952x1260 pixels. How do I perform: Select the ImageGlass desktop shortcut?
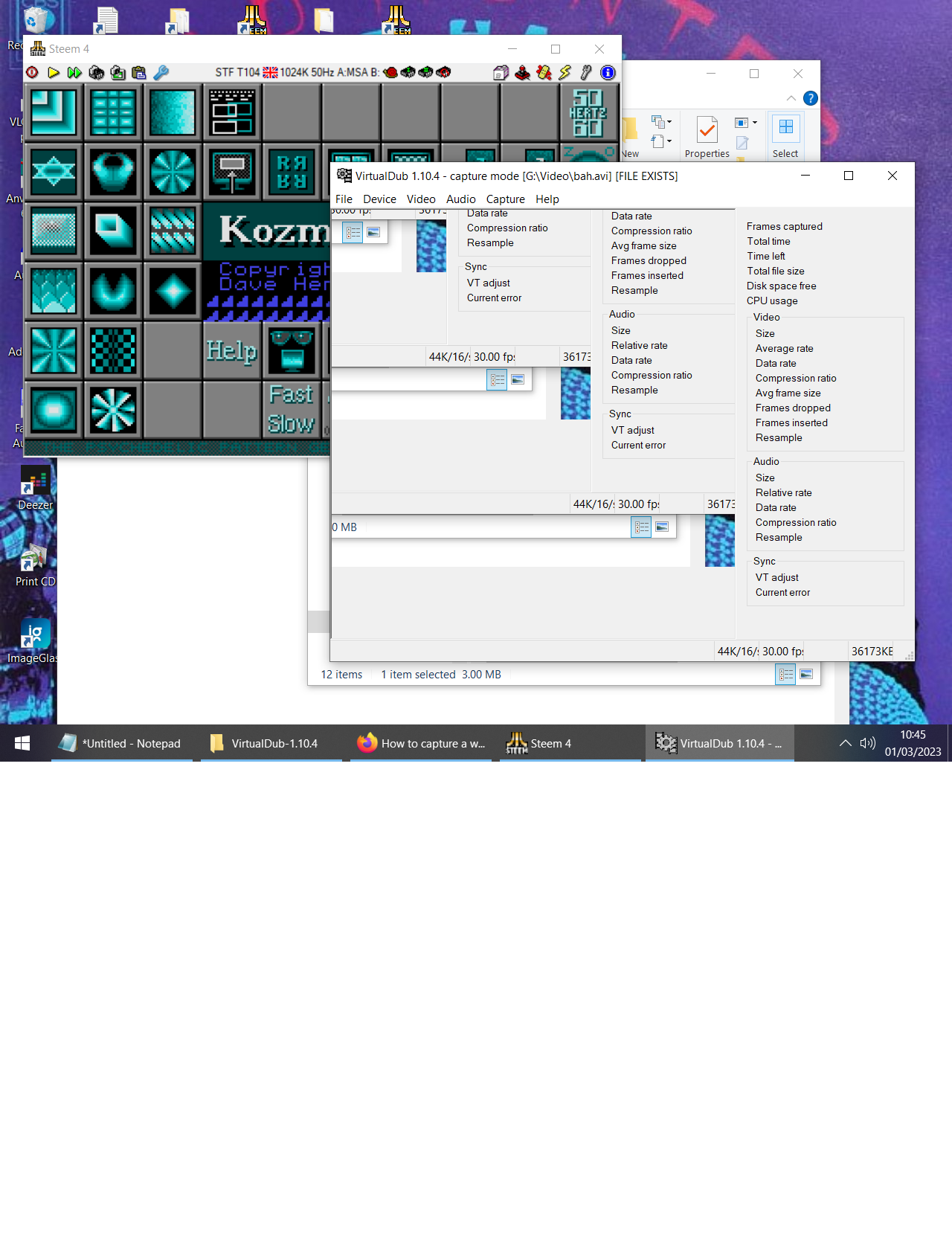coord(33,641)
